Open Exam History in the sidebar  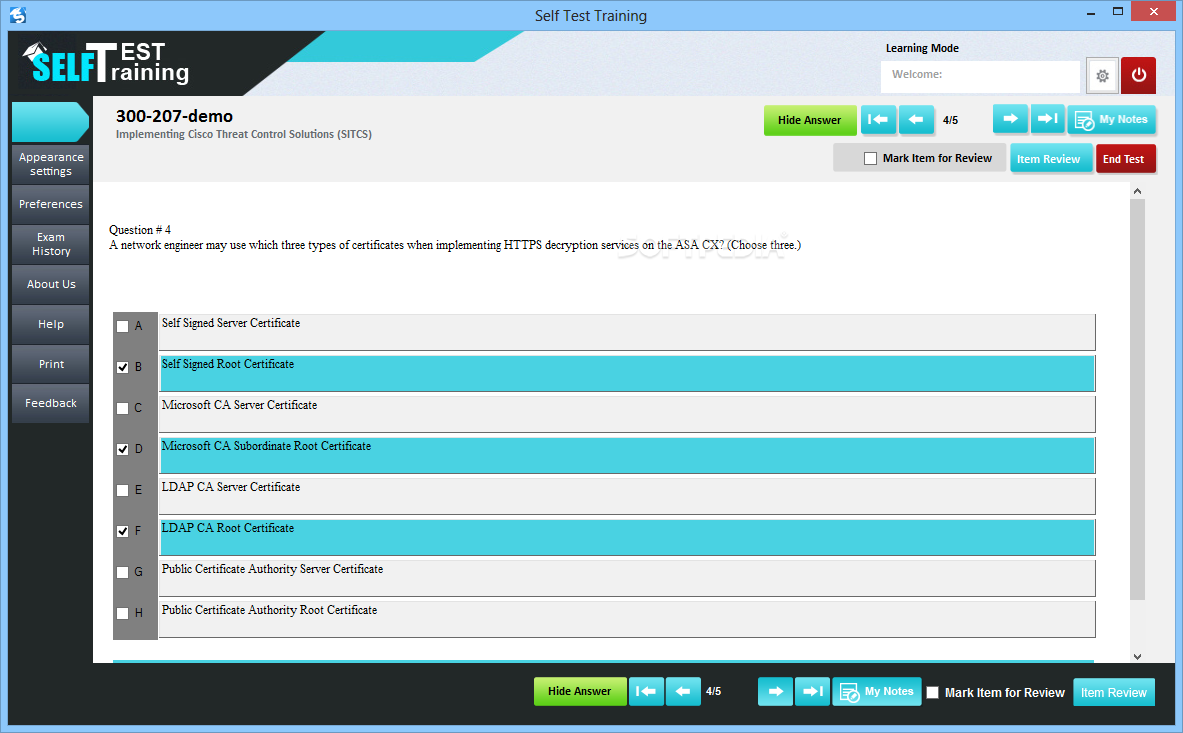click(51, 244)
